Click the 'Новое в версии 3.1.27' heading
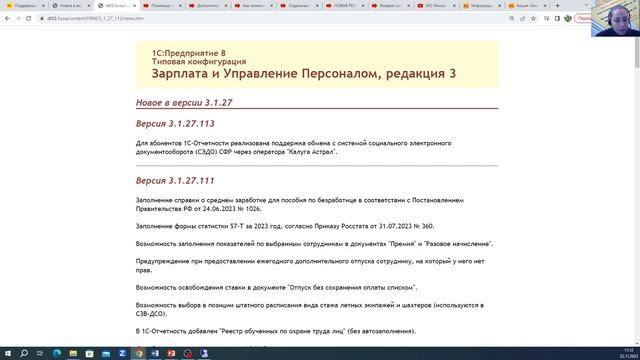Viewport: 640px width, 360px height. [x=184, y=103]
